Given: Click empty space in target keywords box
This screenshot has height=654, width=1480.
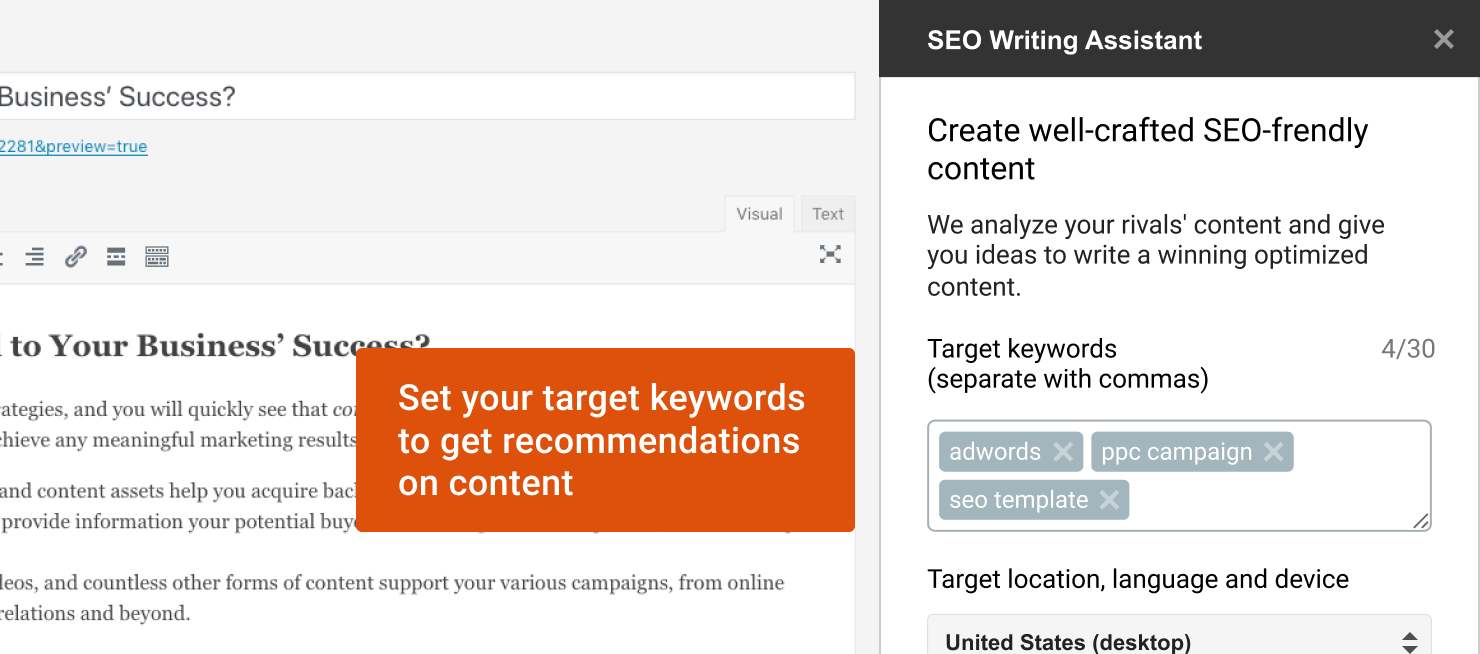Looking at the screenshot, I should pyautogui.click(x=1280, y=502).
